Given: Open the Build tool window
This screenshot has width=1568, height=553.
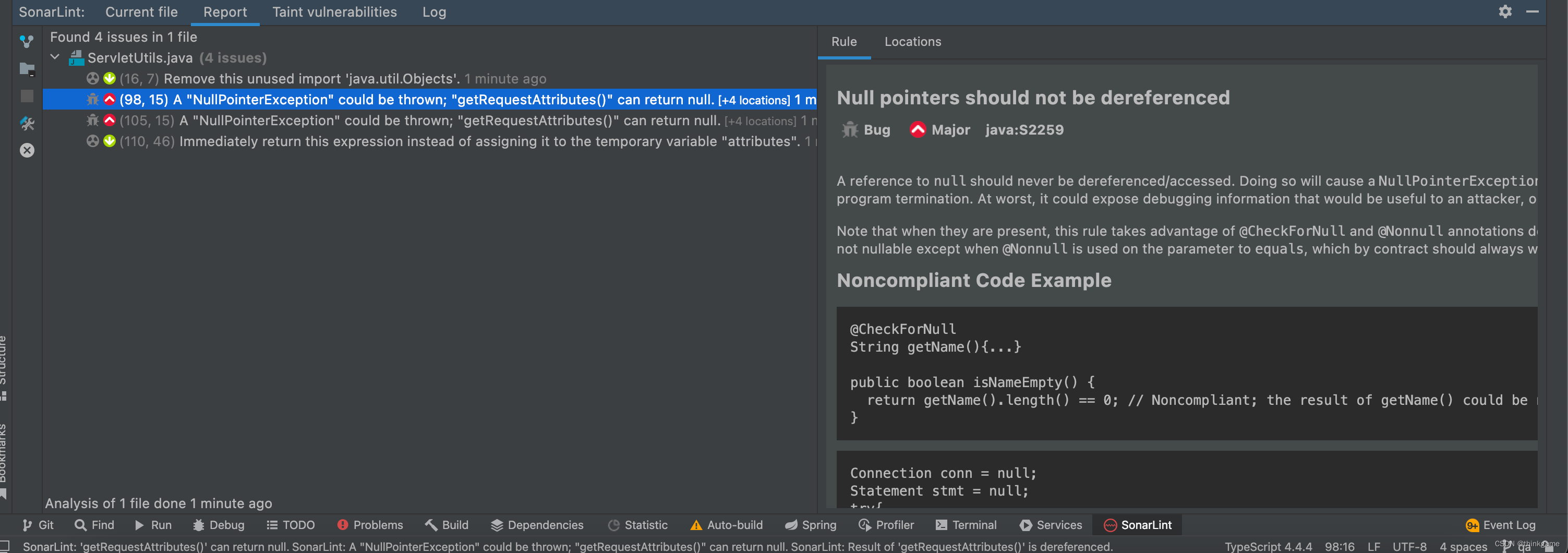Looking at the screenshot, I should click(447, 525).
